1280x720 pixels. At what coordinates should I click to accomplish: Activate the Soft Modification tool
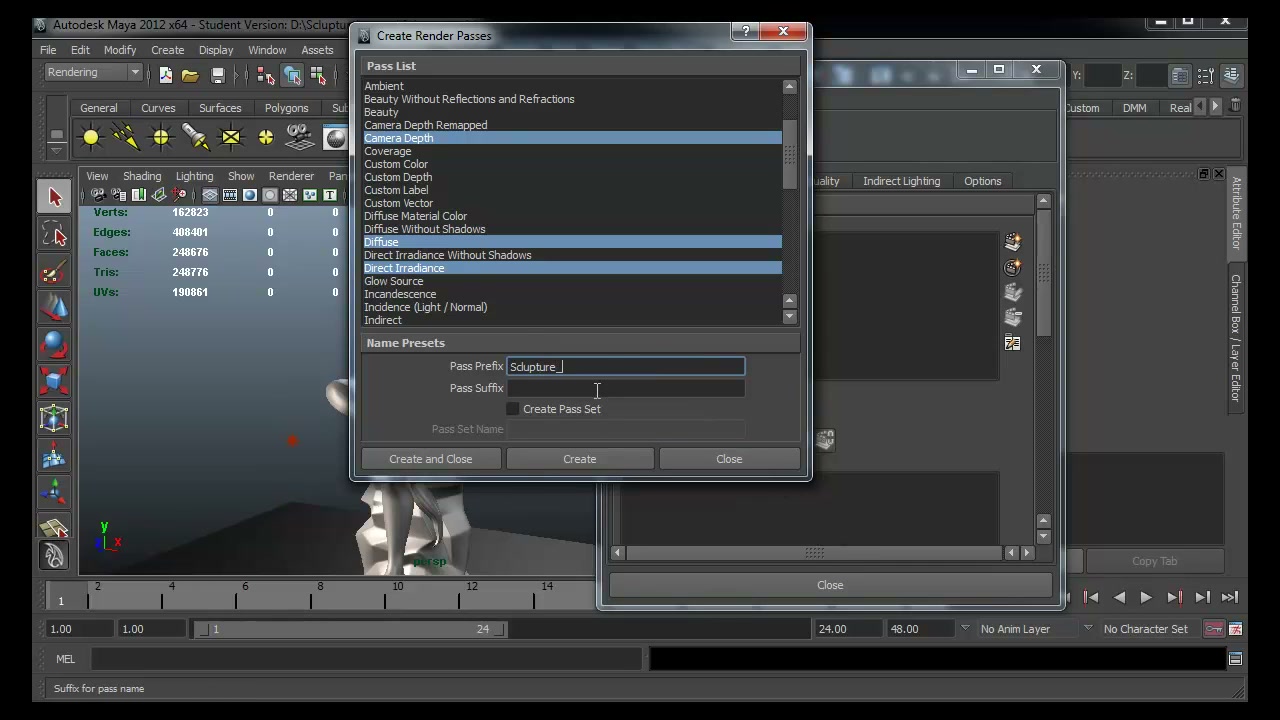point(54,456)
